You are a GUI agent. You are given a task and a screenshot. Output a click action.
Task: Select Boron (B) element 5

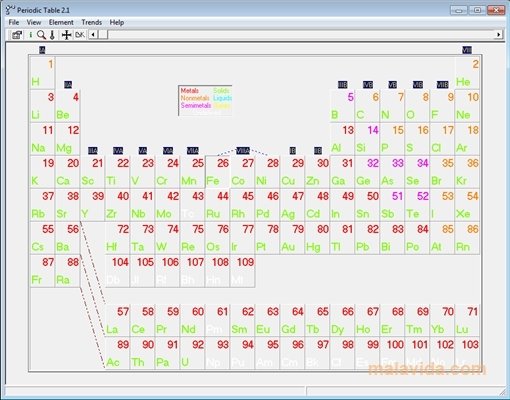pos(342,106)
